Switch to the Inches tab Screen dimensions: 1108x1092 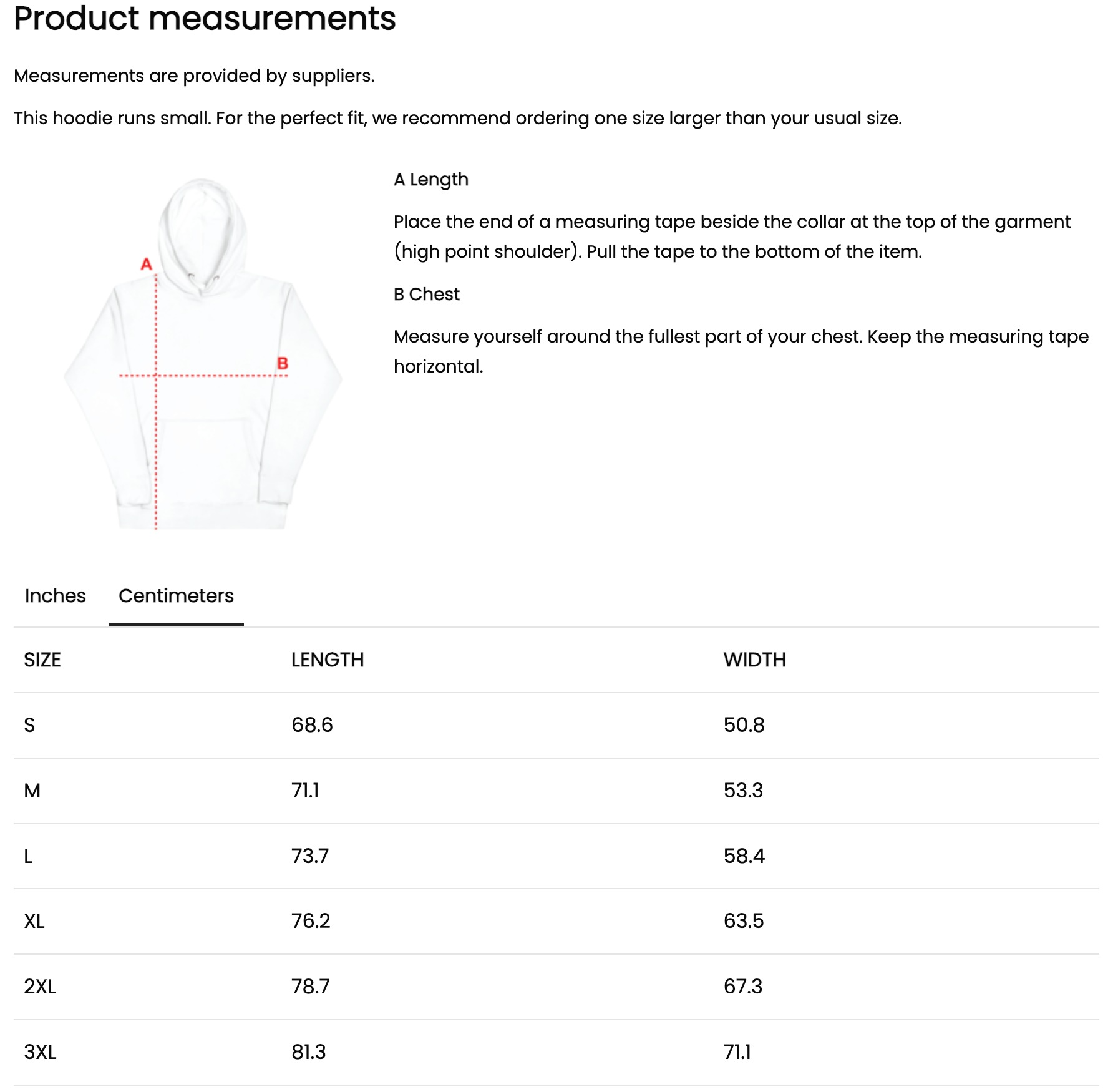(55, 596)
